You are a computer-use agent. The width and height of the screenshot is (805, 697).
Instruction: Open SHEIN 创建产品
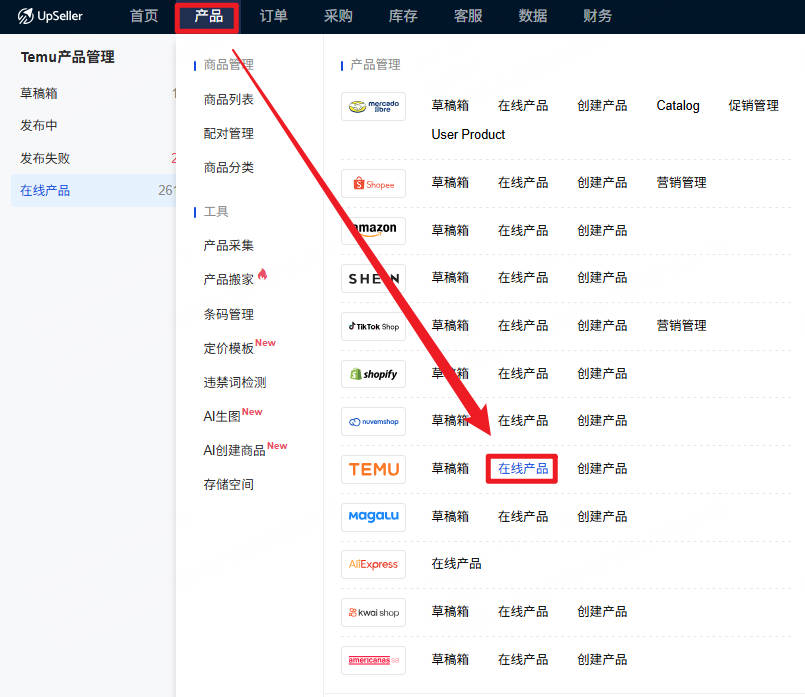tap(602, 278)
